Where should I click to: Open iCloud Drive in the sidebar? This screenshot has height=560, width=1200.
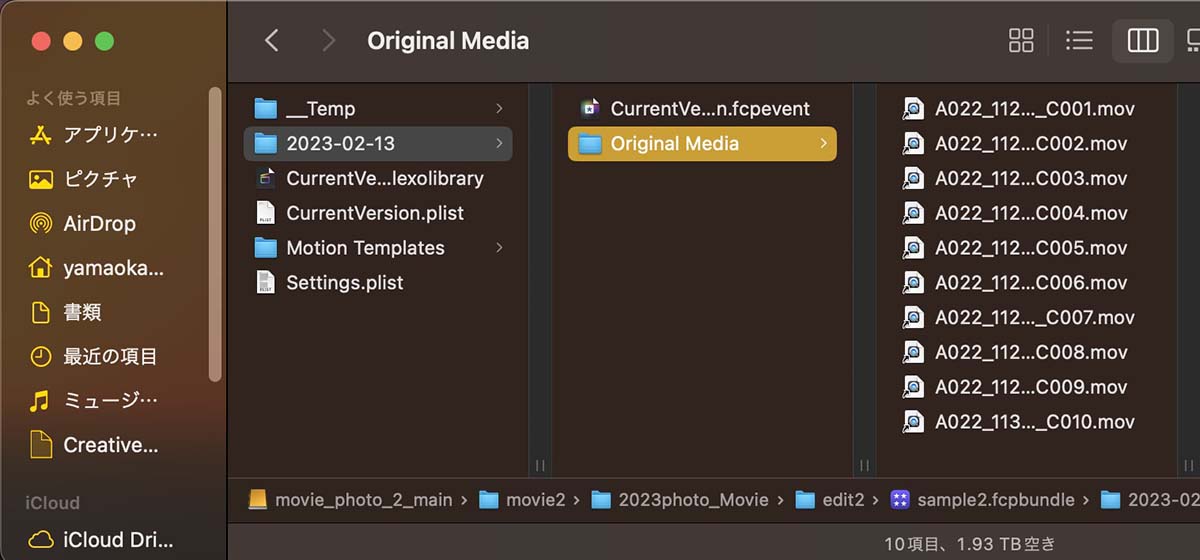point(97,540)
